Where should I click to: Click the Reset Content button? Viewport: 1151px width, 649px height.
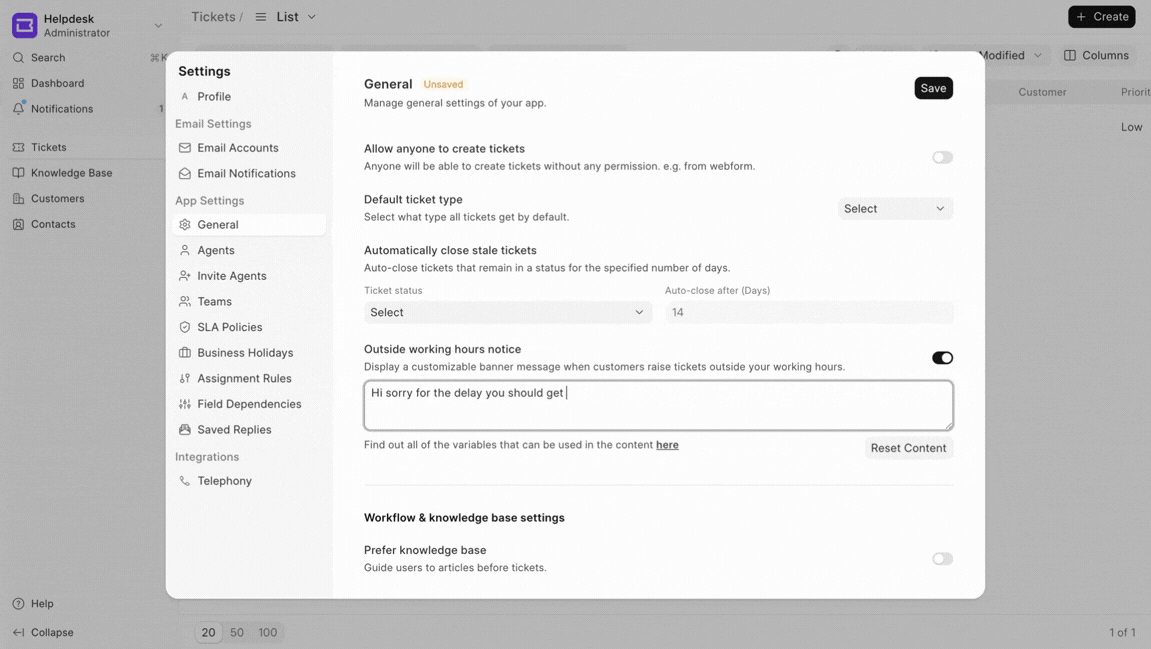point(908,448)
